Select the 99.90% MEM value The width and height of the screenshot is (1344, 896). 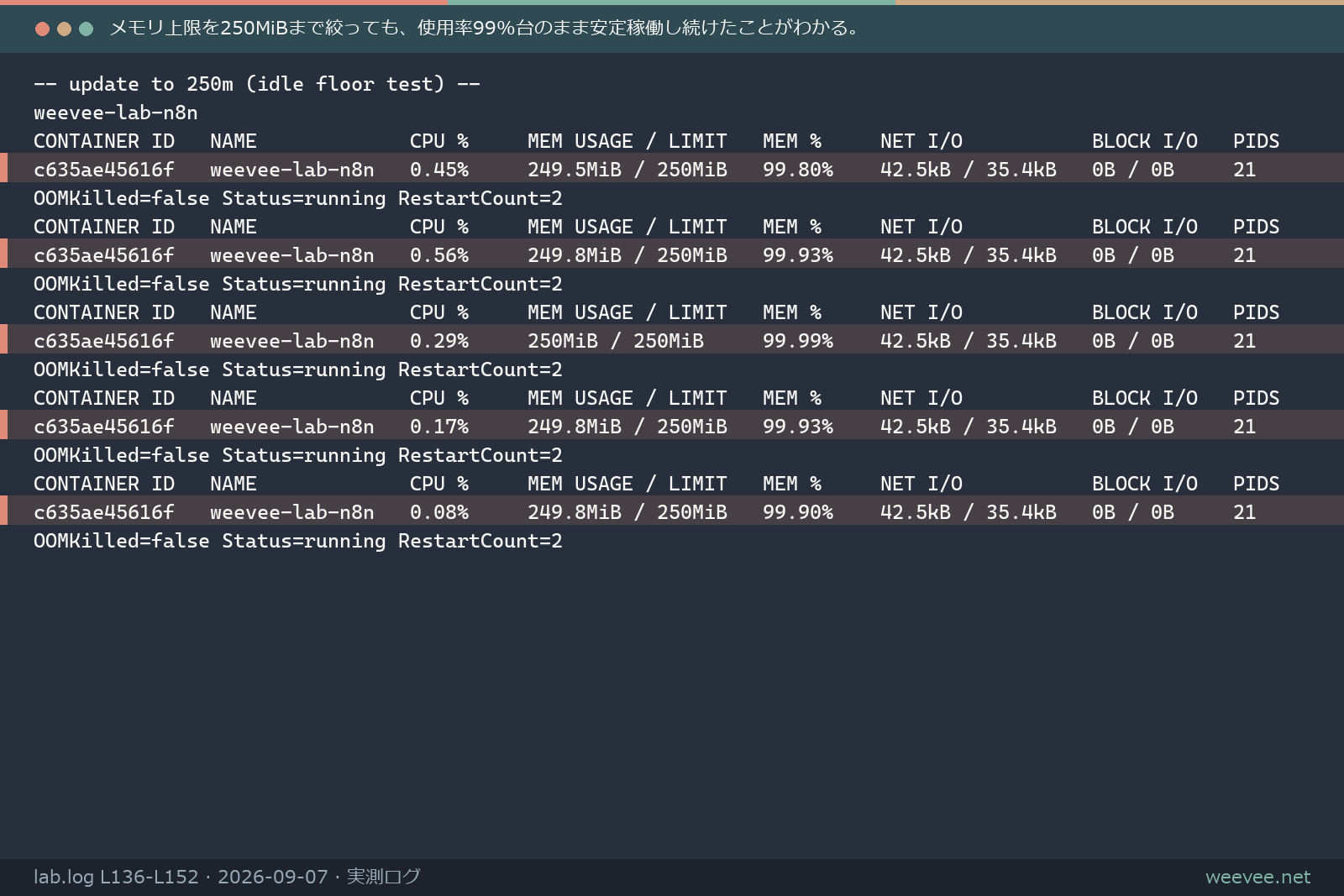pos(798,512)
